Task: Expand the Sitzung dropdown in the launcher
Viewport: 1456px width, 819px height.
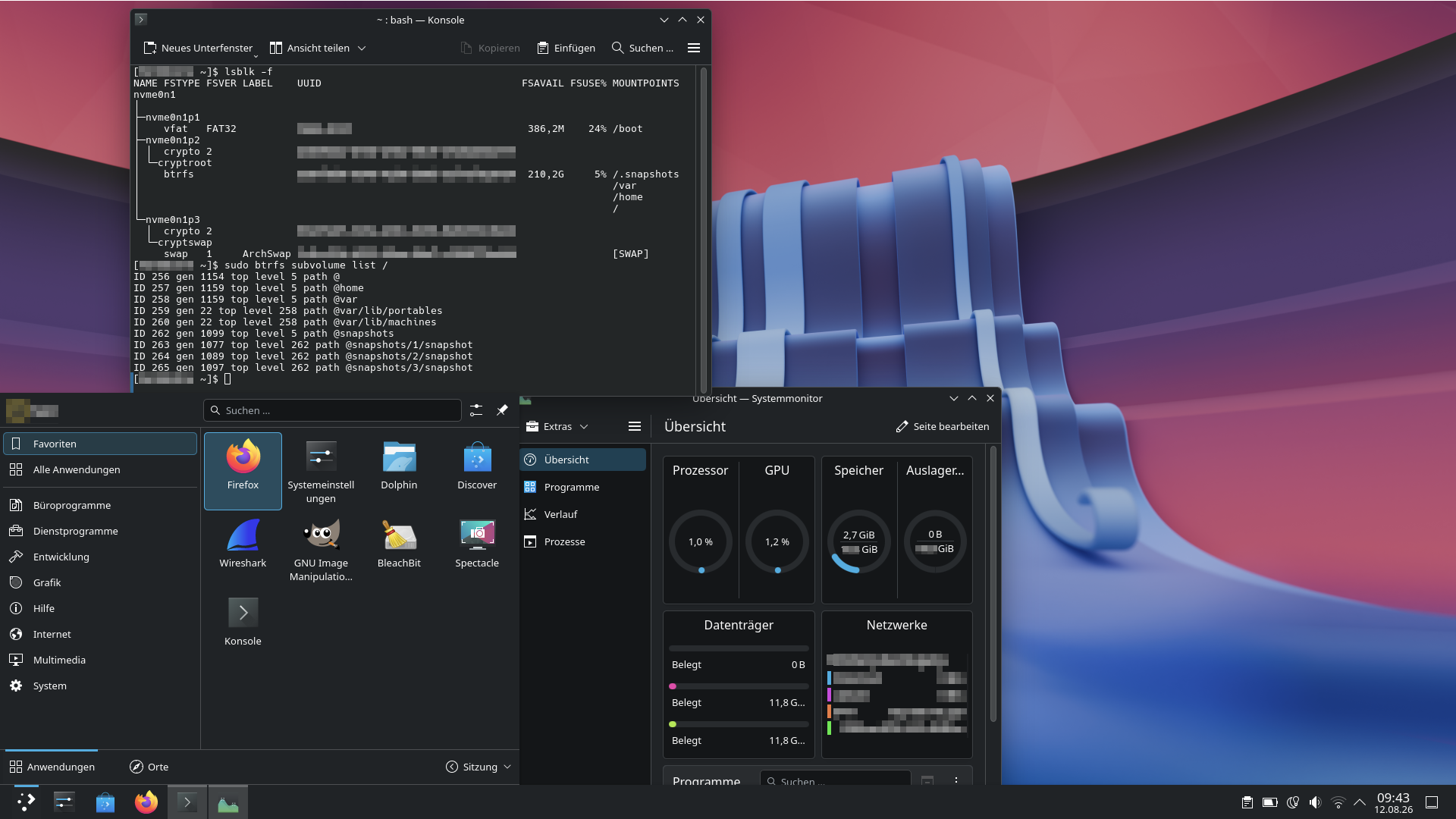Action: (x=479, y=767)
